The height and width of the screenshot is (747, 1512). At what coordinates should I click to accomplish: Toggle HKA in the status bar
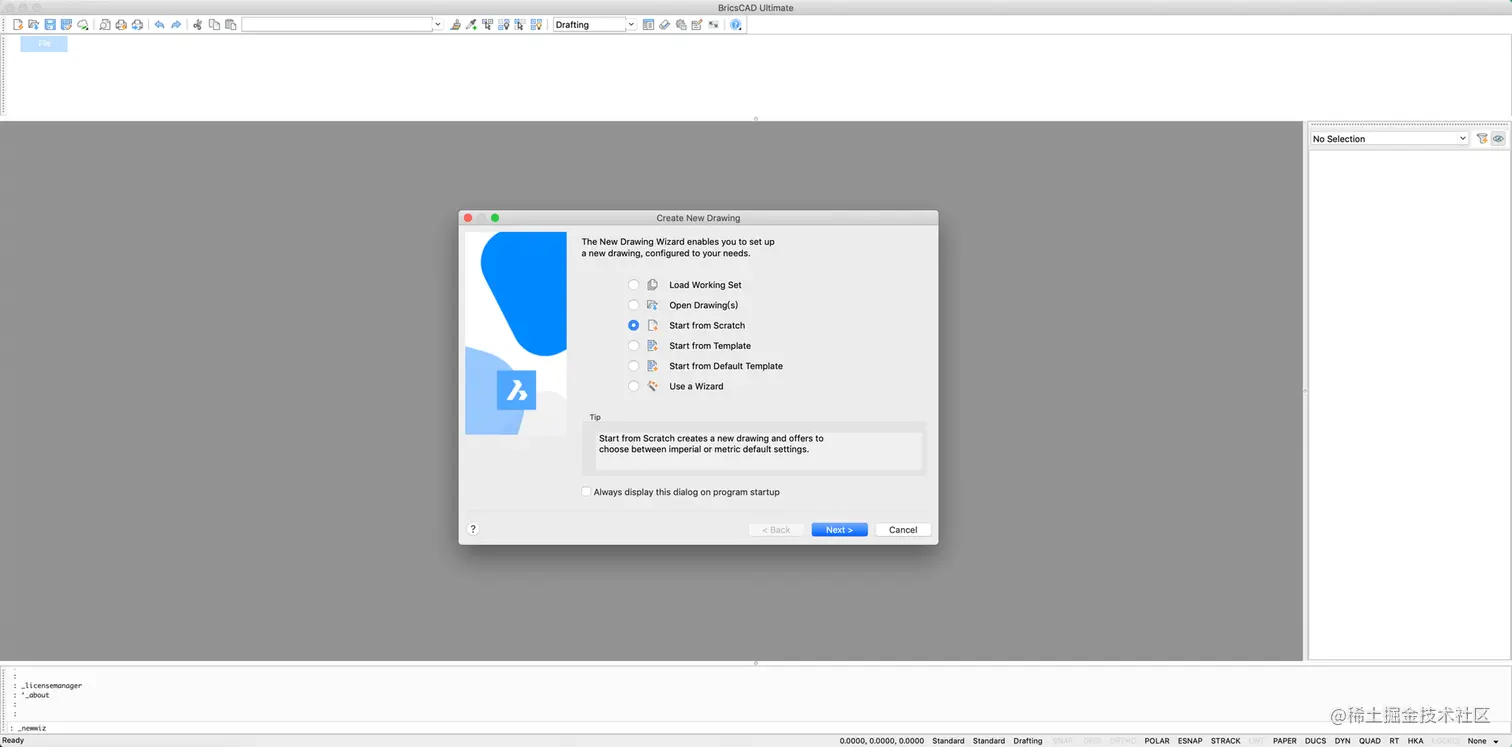point(1415,741)
